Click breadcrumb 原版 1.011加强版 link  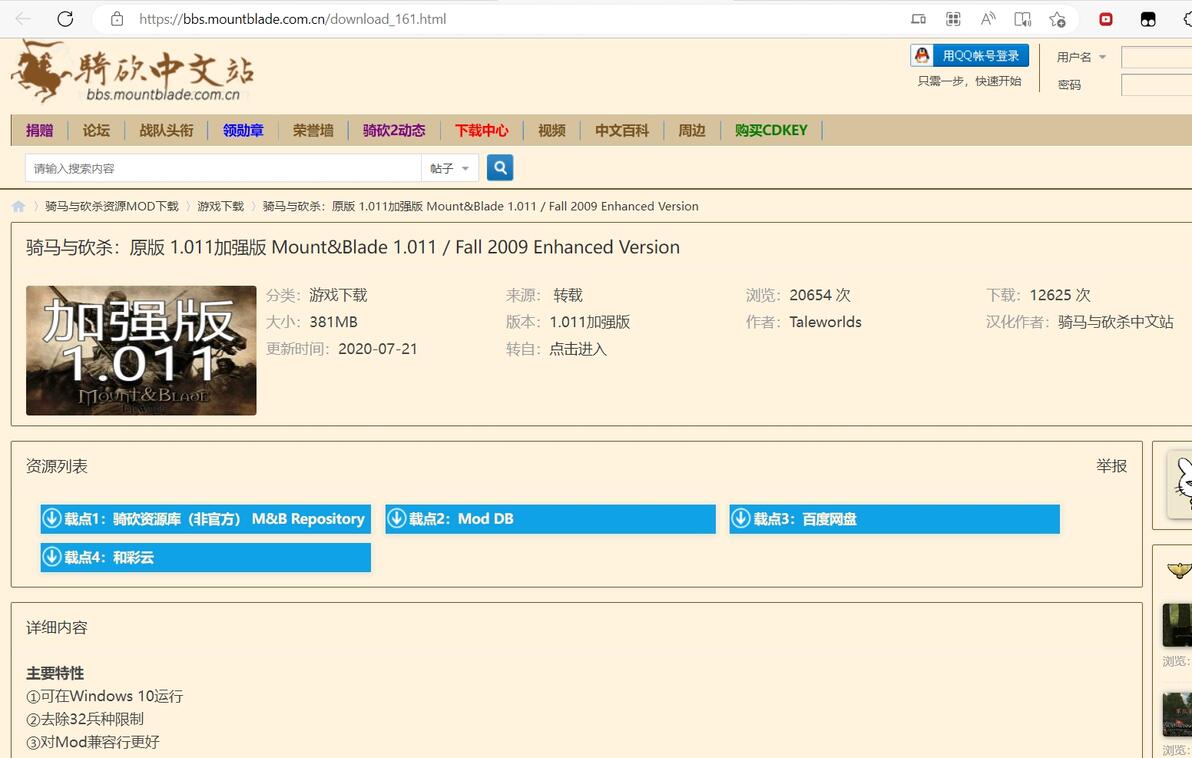click(480, 206)
